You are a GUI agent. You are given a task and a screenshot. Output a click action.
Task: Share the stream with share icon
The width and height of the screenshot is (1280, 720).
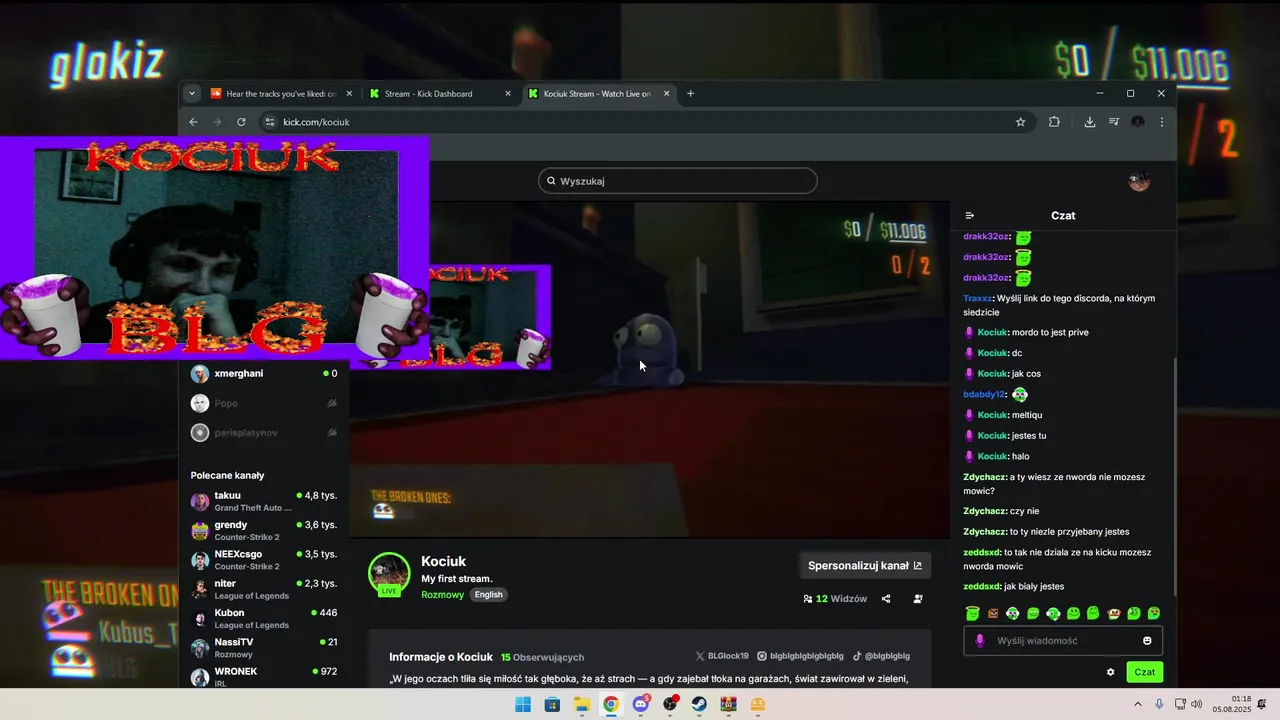tap(886, 599)
